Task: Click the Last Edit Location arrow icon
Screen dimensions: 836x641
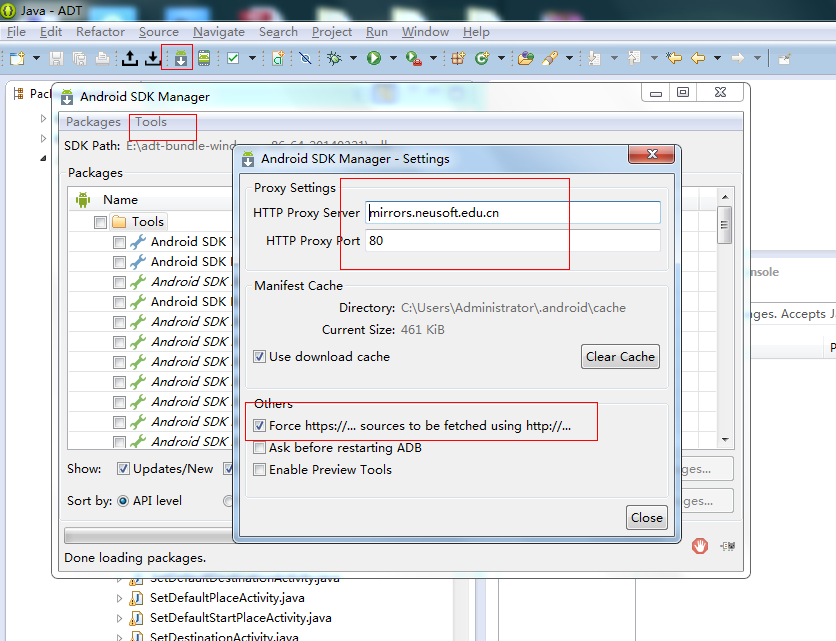Action: tap(674, 58)
